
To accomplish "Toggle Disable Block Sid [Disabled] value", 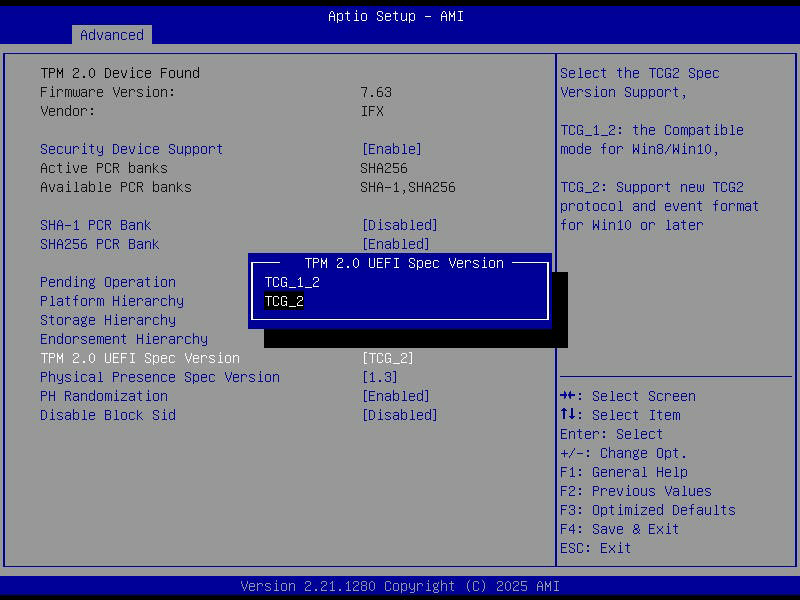I will [399, 415].
